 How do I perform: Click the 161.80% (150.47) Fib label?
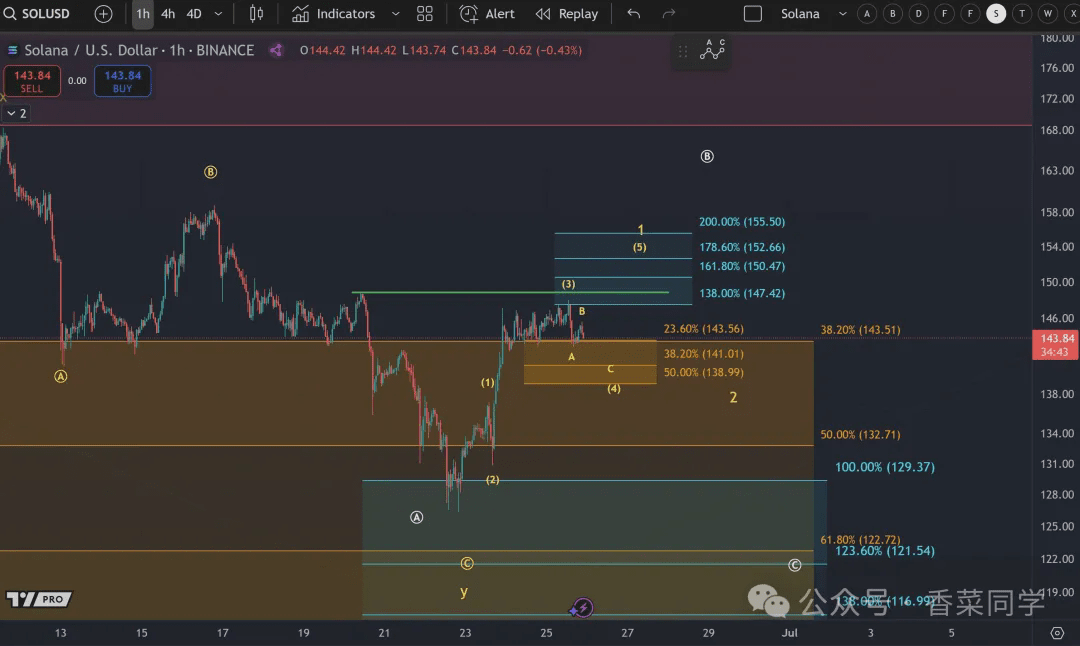coord(742,266)
